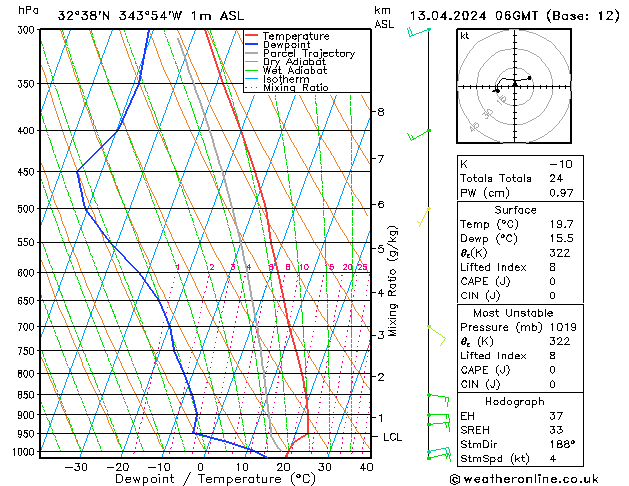Viewport: 629px width, 486px height.
Task: Click the red Temperature legend line
Action: [252, 36]
